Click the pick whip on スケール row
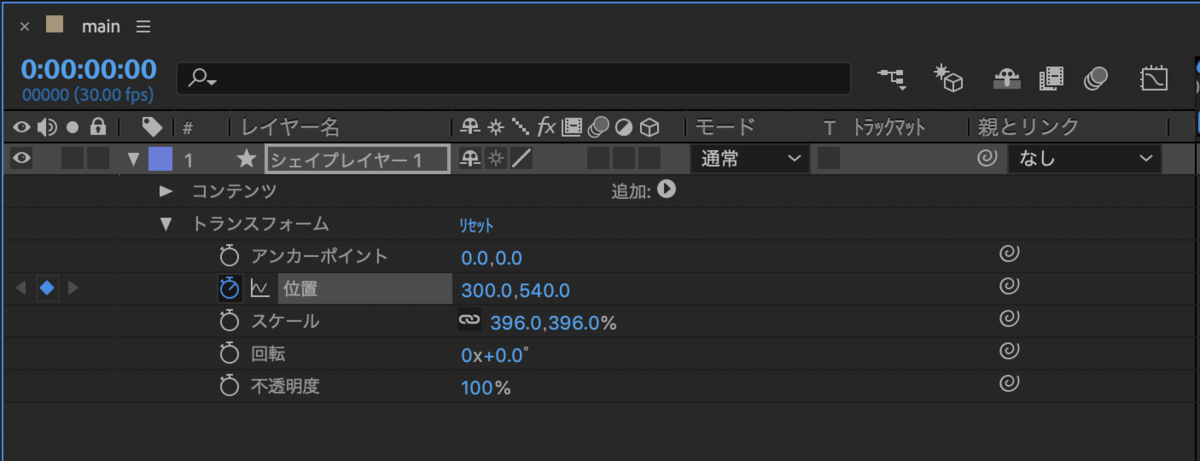The height and width of the screenshot is (461, 1200). pos(1009,320)
